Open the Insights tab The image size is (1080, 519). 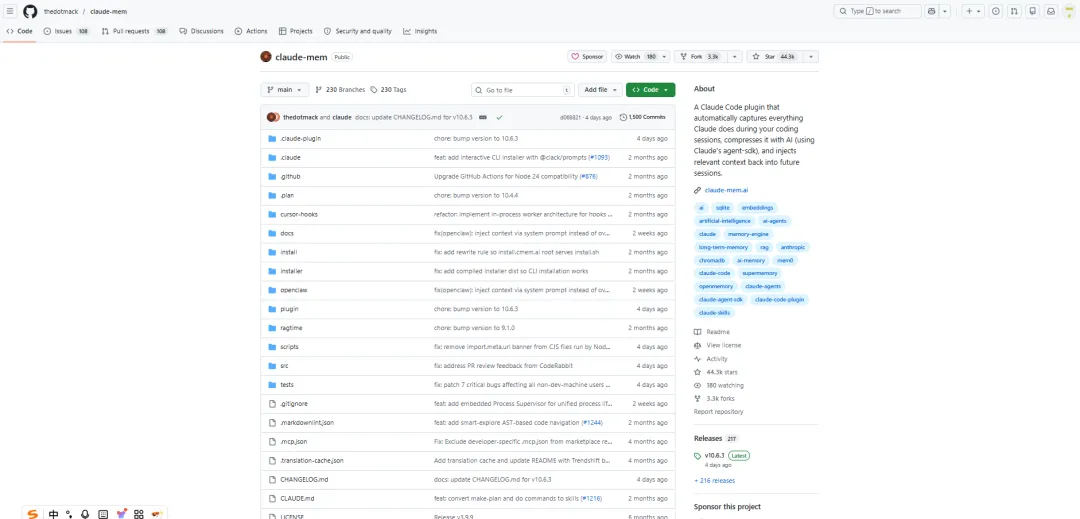coord(420,31)
